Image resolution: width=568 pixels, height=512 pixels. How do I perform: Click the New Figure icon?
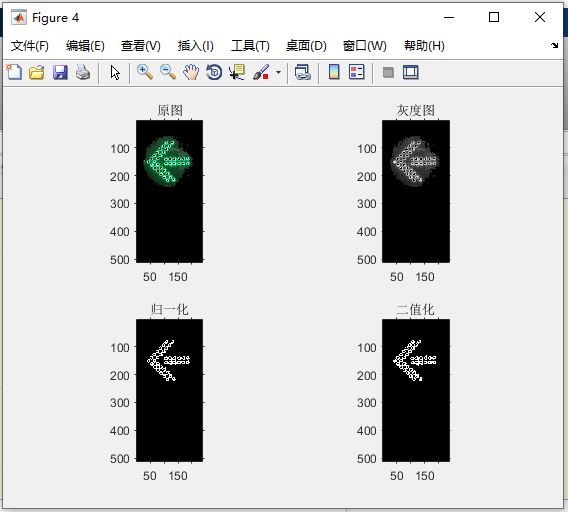point(14,72)
